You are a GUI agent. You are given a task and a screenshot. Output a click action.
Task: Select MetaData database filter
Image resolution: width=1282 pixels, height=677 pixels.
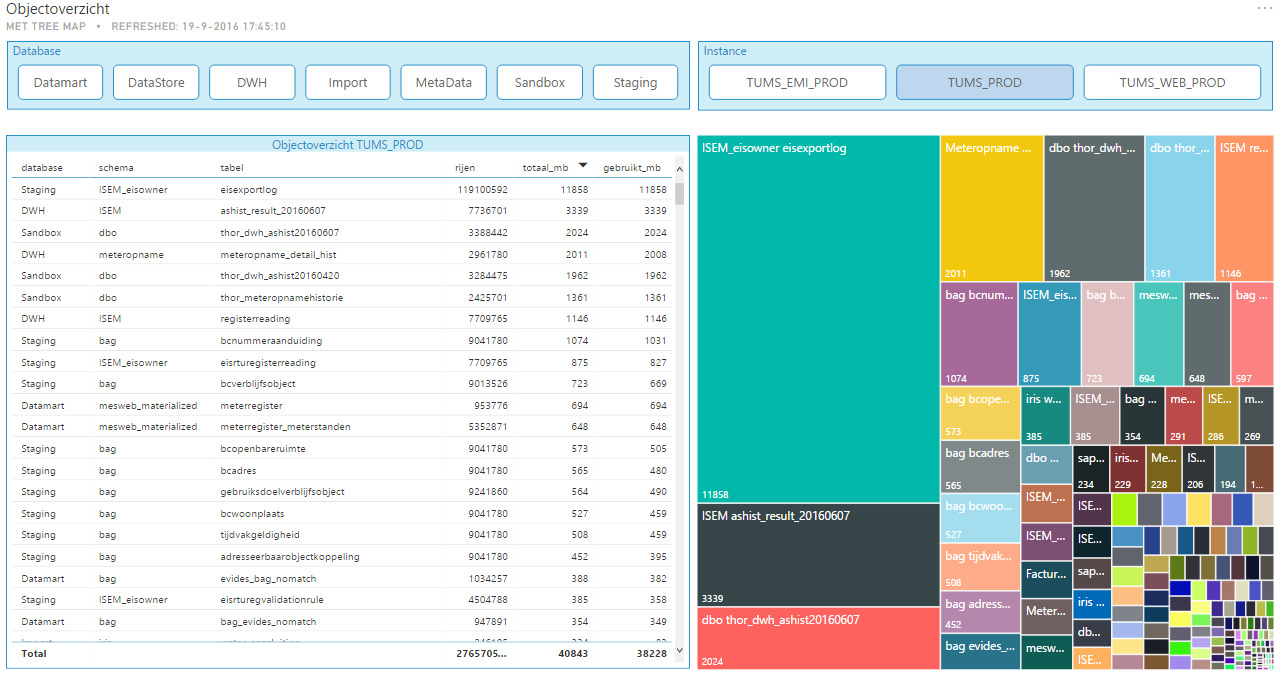click(444, 83)
